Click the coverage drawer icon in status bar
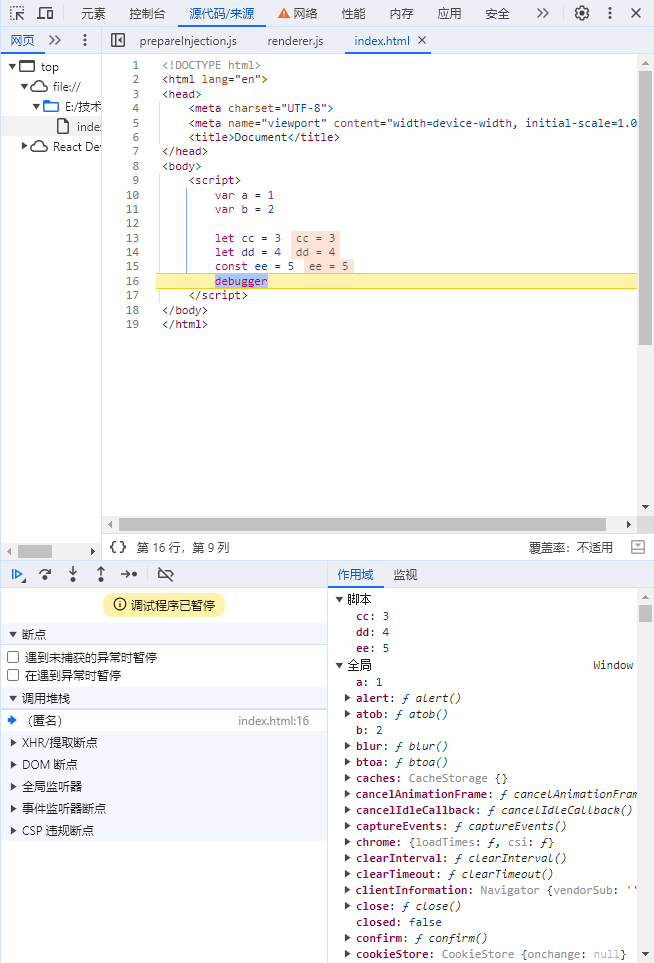 point(638,547)
